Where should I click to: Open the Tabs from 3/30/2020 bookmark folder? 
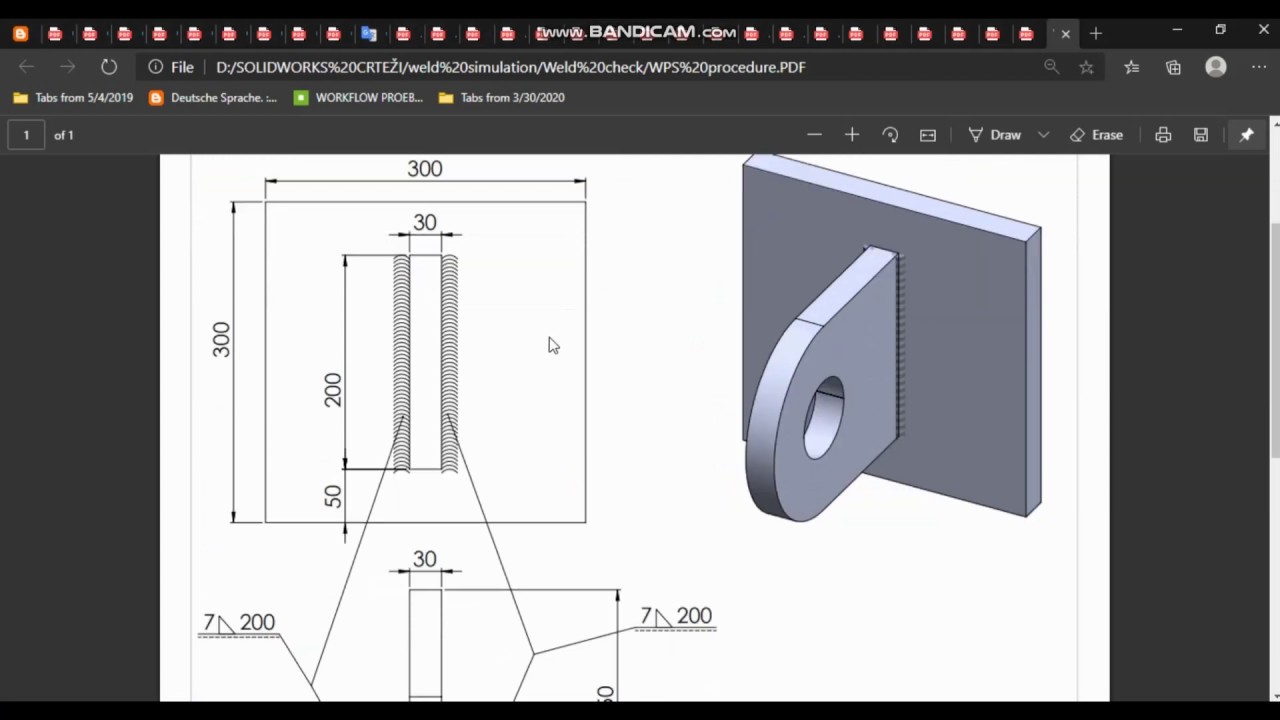[x=502, y=98]
